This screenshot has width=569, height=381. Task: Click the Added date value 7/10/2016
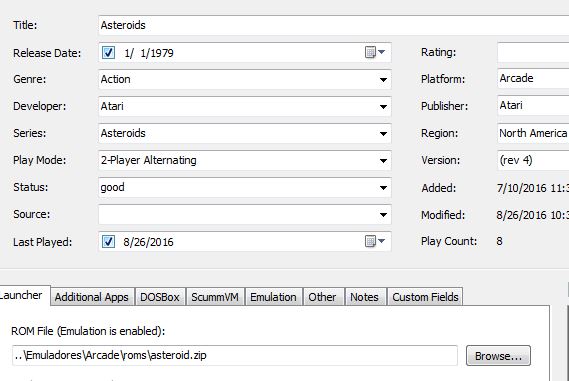tap(521, 188)
